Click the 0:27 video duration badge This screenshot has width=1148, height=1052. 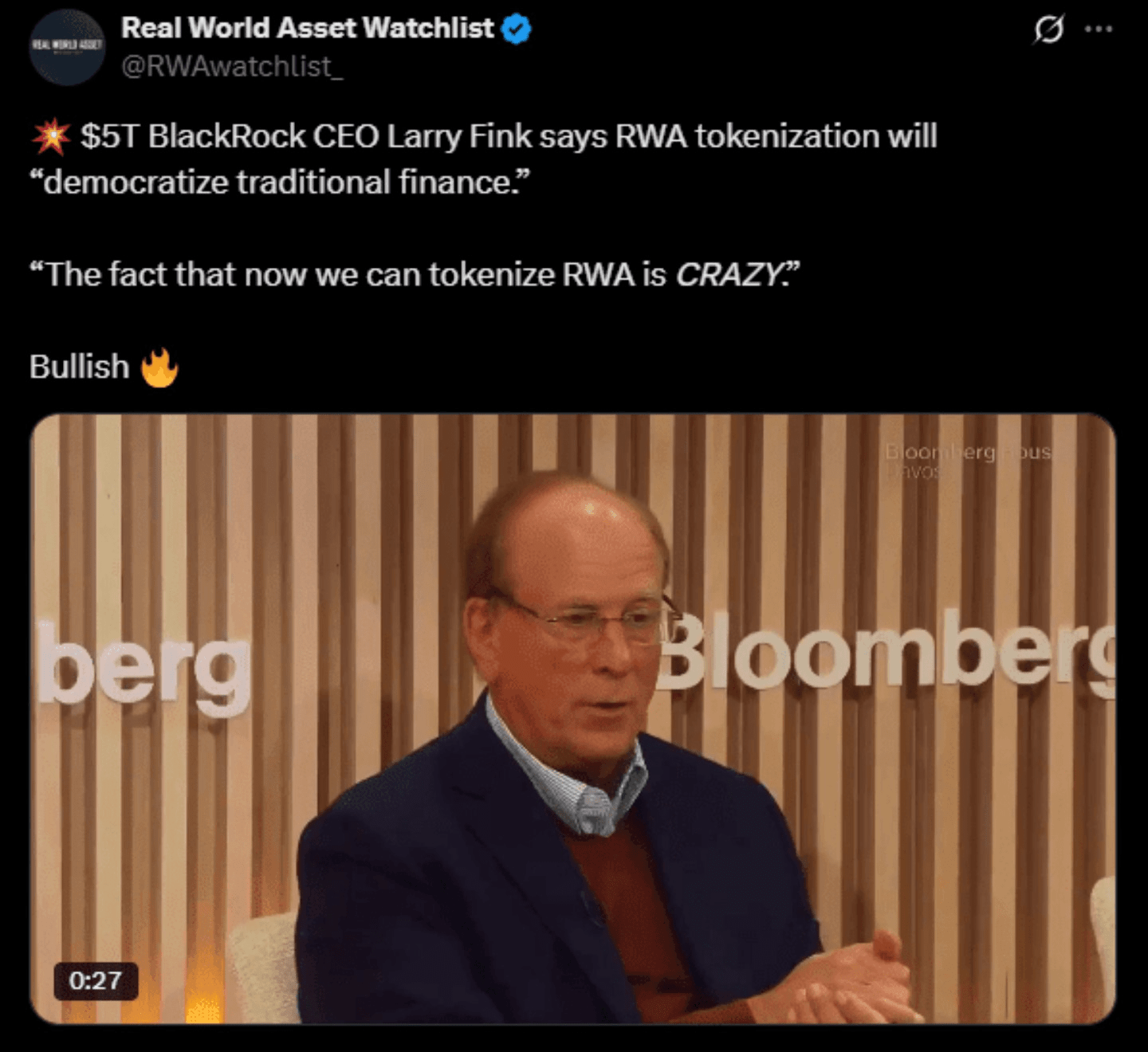tap(96, 980)
